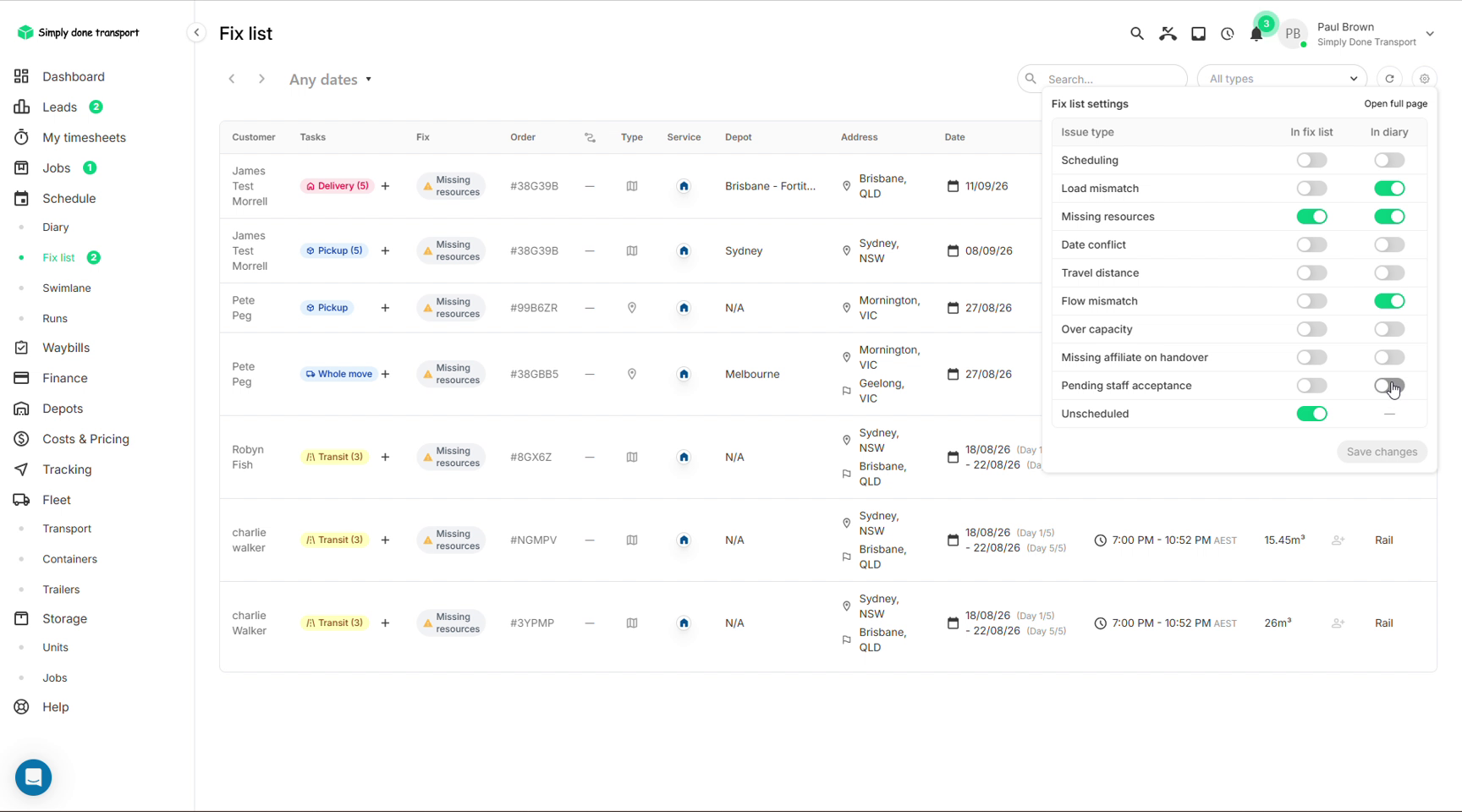Open the clock timer icon in header
This screenshot has width=1462, height=812.
coord(1228,34)
